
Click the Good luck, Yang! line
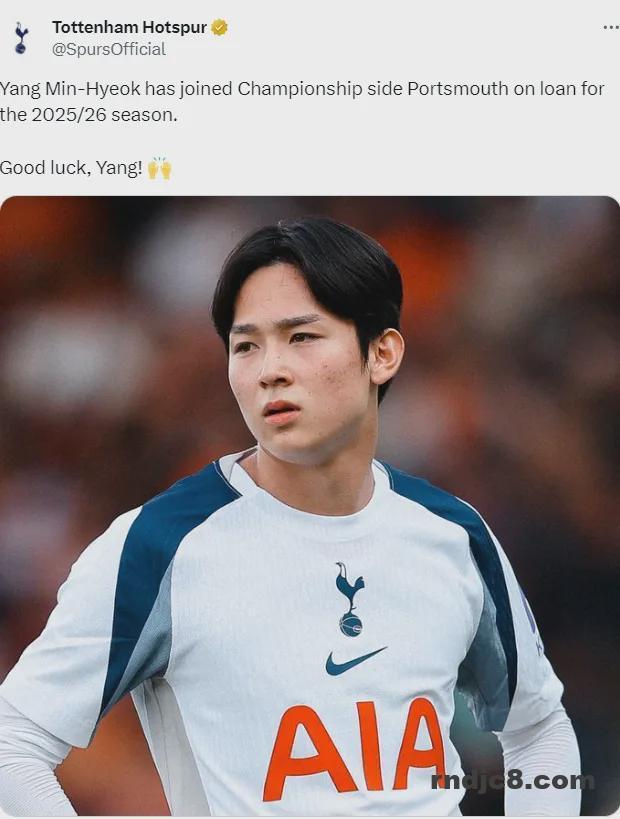tap(71, 168)
